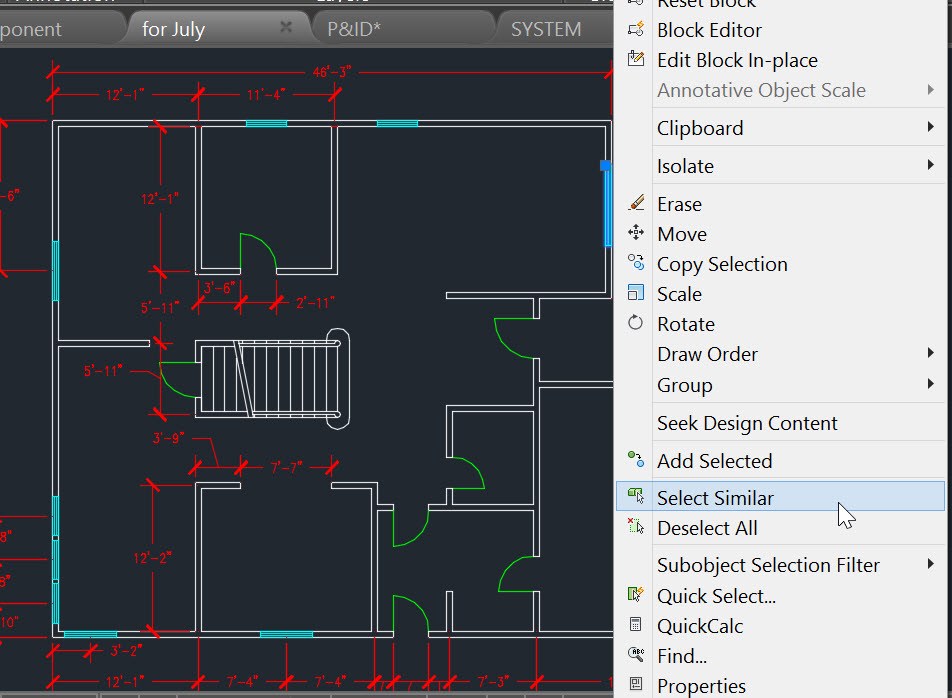Switch to the P&ID* drawing tab
The height and width of the screenshot is (698, 952).
tap(354, 29)
